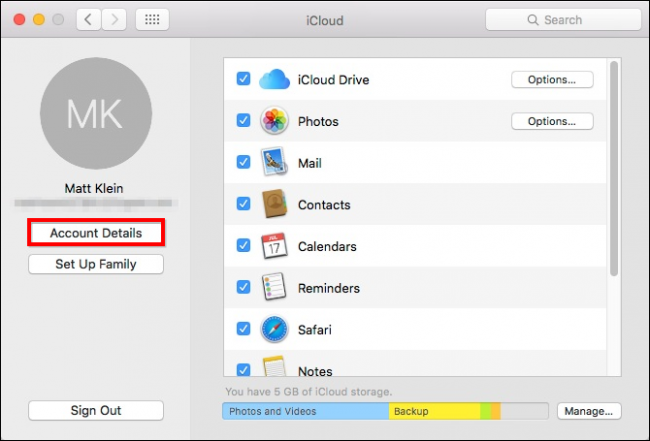
Task: Sign Out of iCloud
Action: point(96,410)
